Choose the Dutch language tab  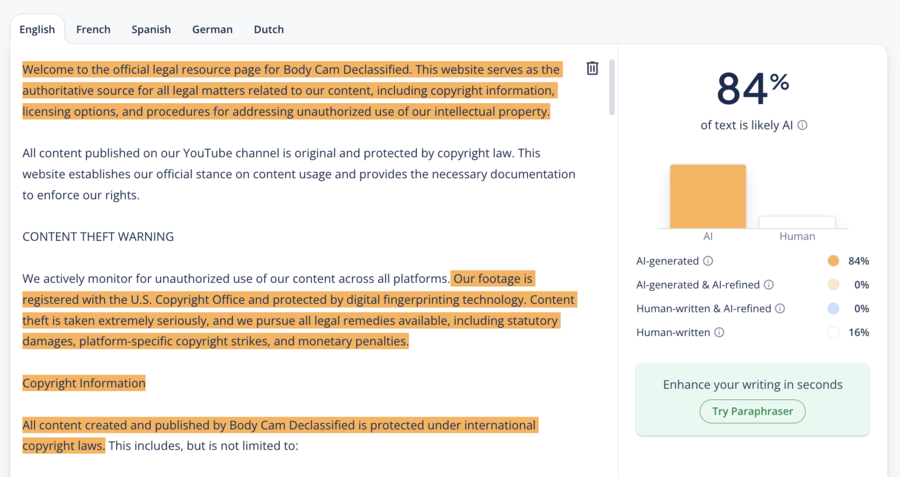tap(269, 29)
